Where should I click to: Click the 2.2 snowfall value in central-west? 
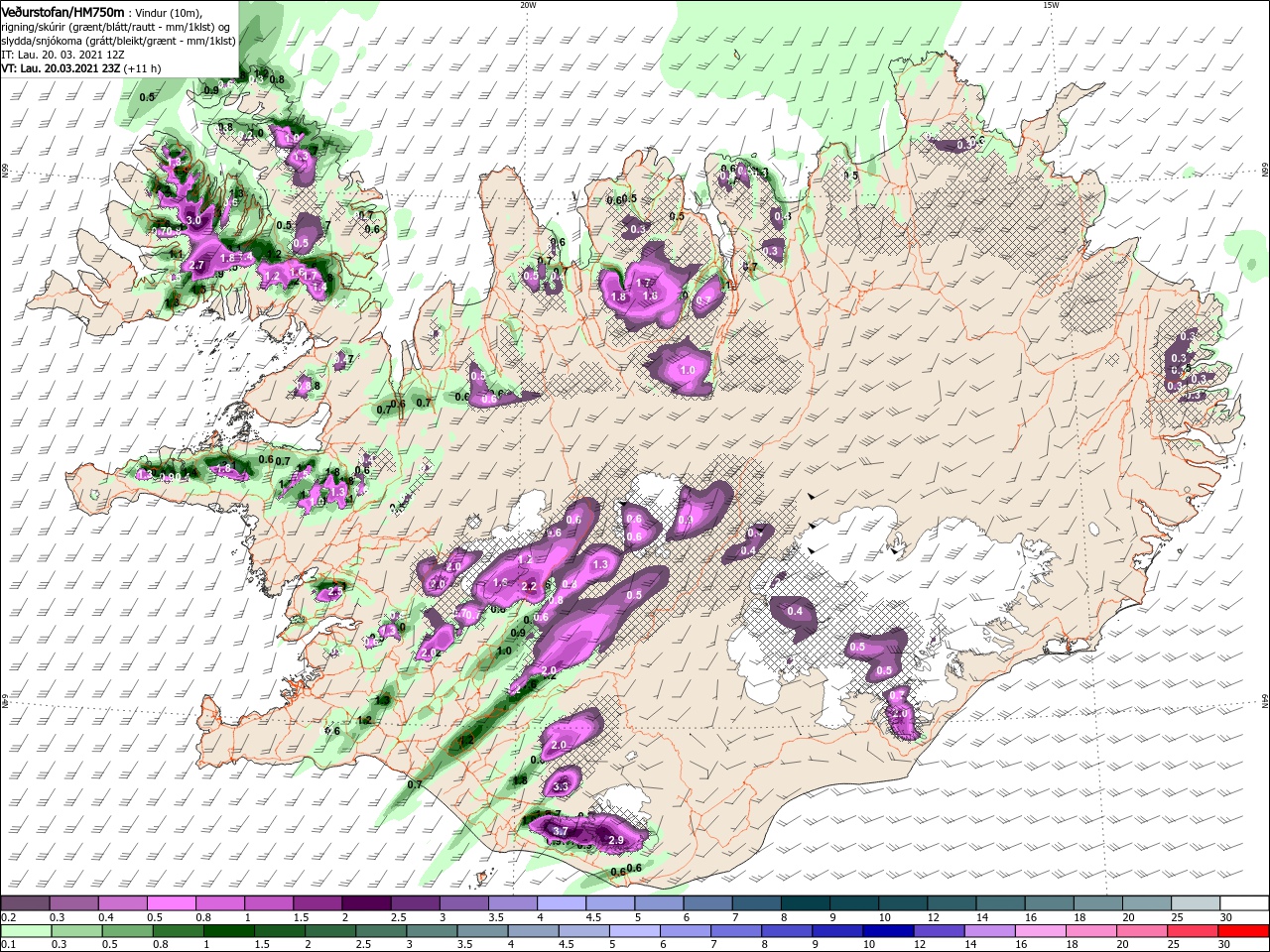[529, 586]
